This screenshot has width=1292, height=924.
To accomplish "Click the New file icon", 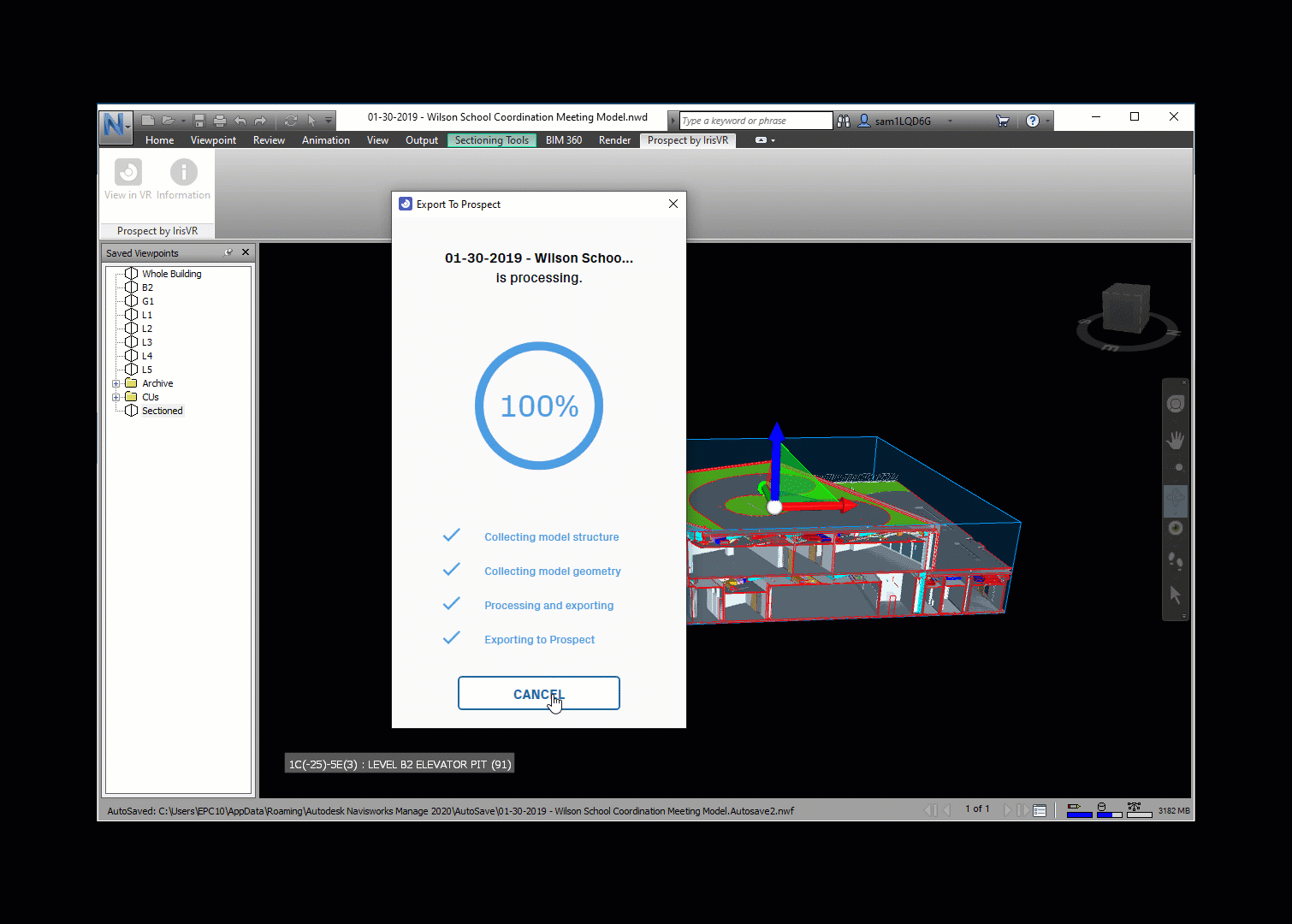I will click(x=148, y=121).
